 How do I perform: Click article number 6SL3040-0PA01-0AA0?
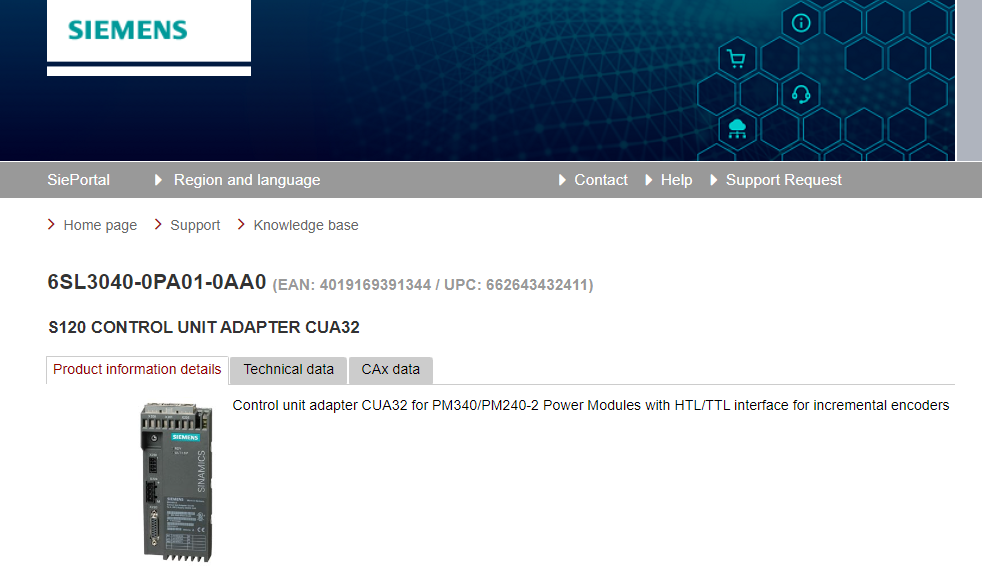point(157,283)
